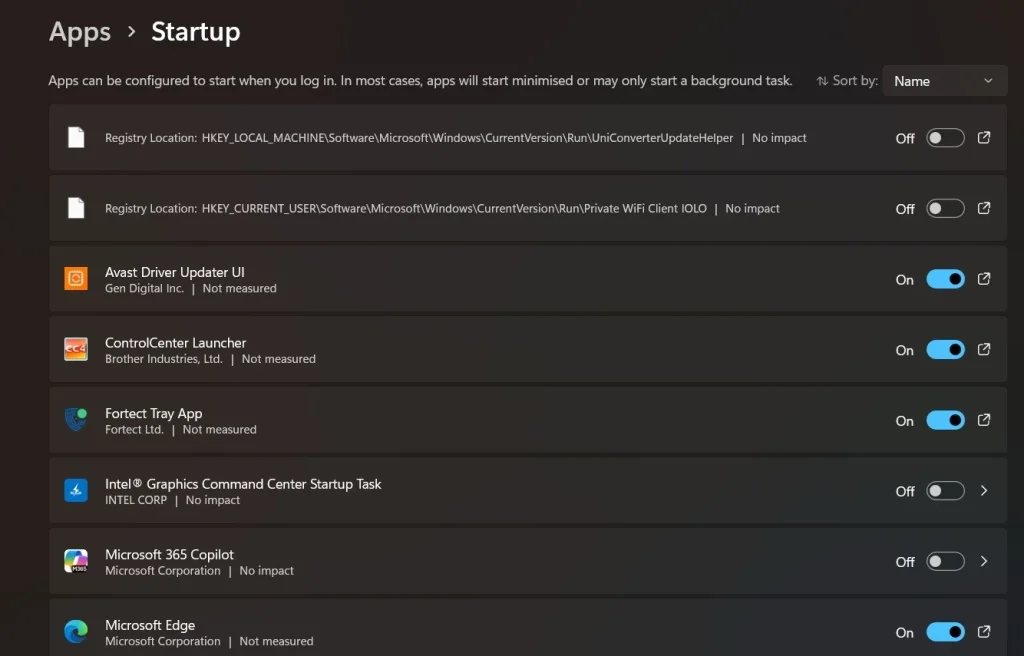
Task: Click the Intel Graphics Command Center icon
Action: 76,491
